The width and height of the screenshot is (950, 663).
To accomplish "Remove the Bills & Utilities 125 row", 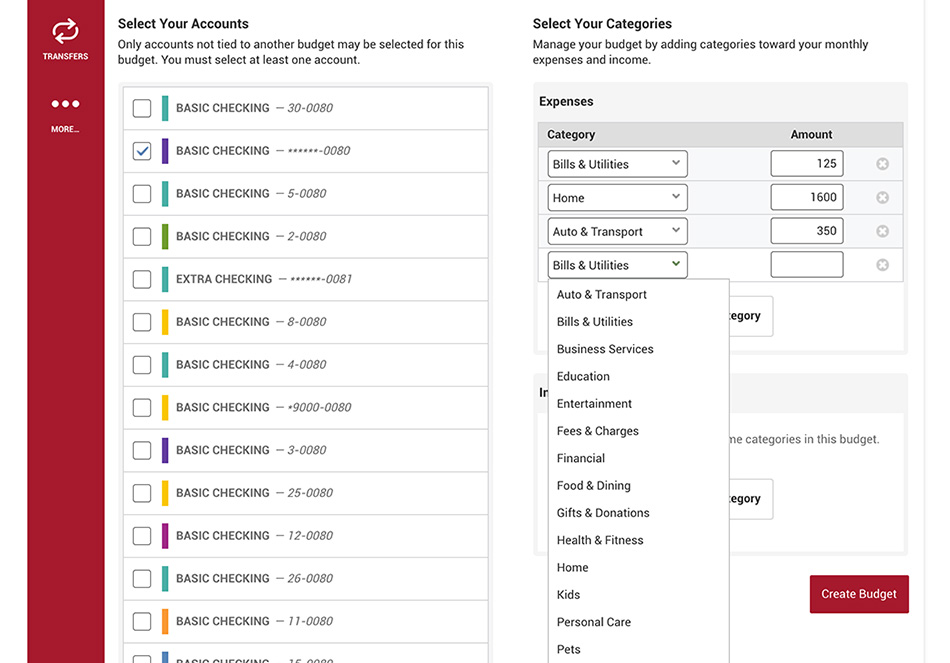I will coord(882,164).
